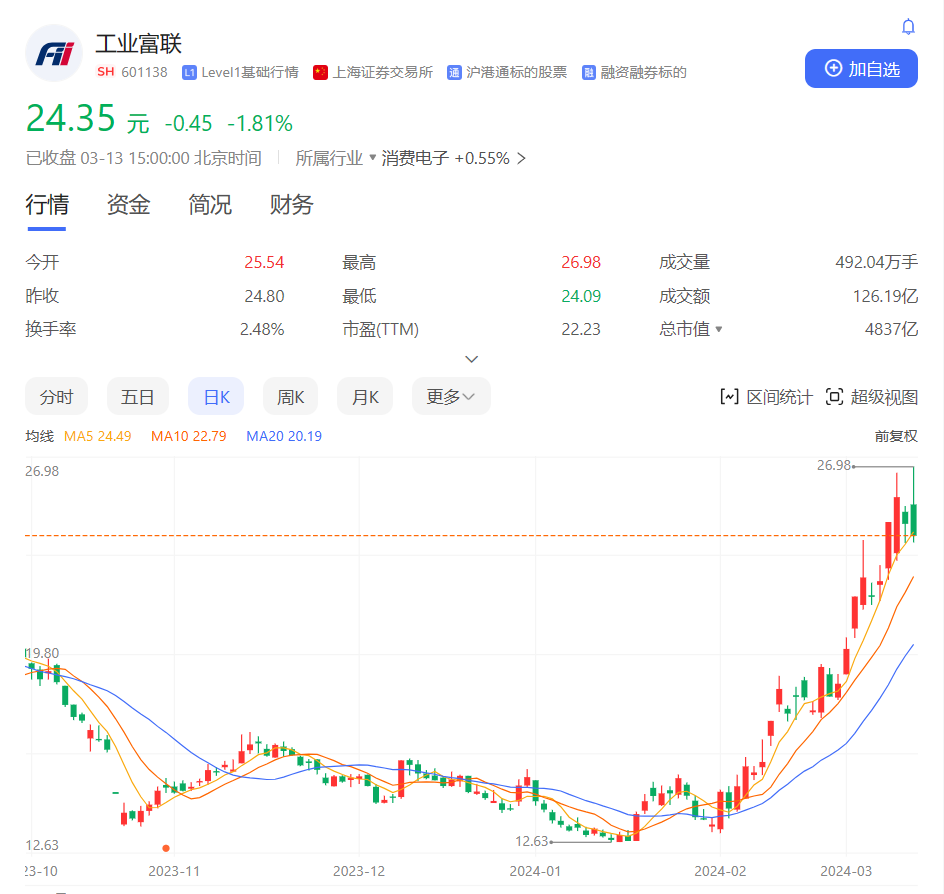Switch to the 资金 tab

pyautogui.click(x=128, y=205)
